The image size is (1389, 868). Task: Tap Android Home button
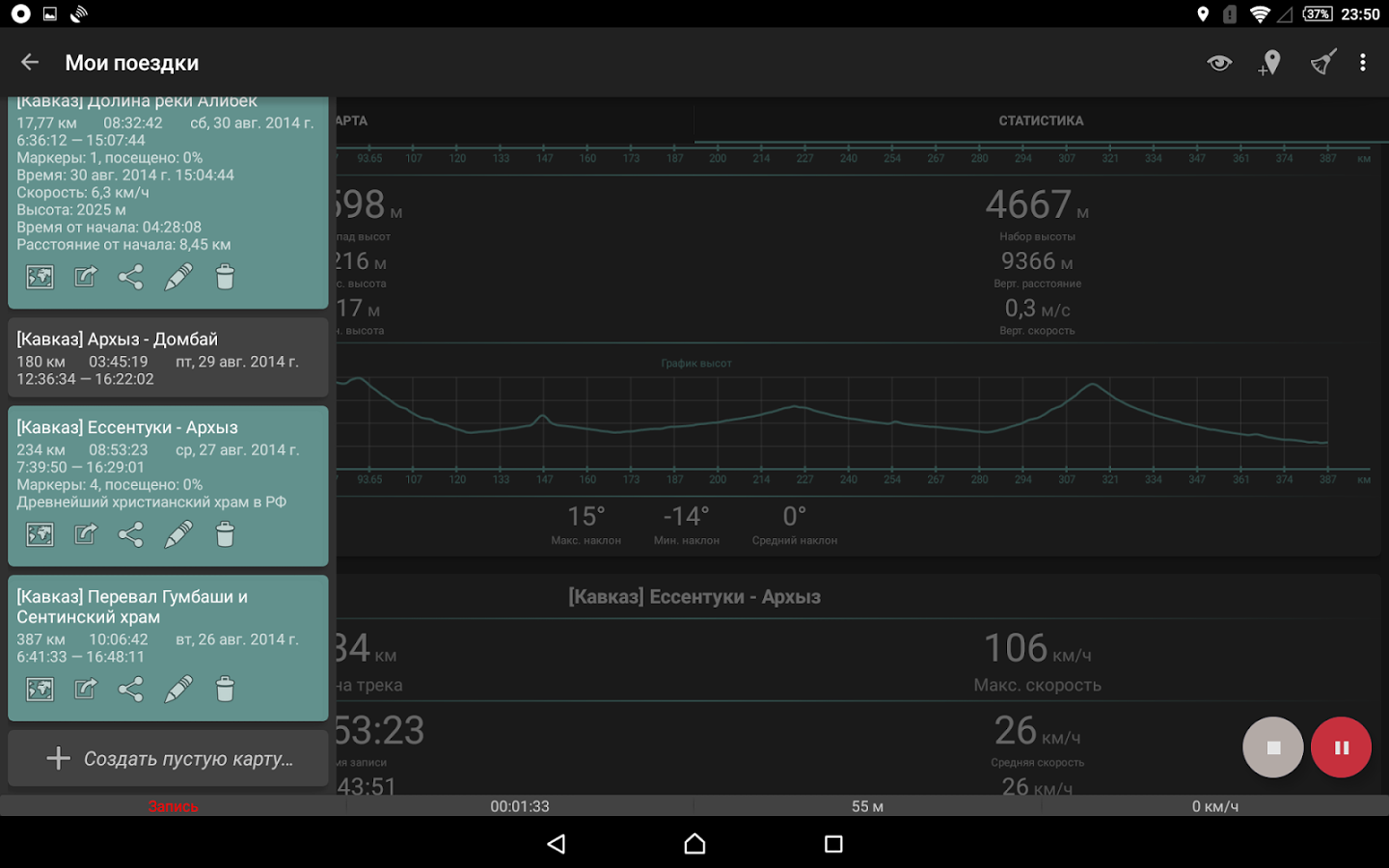tap(694, 844)
